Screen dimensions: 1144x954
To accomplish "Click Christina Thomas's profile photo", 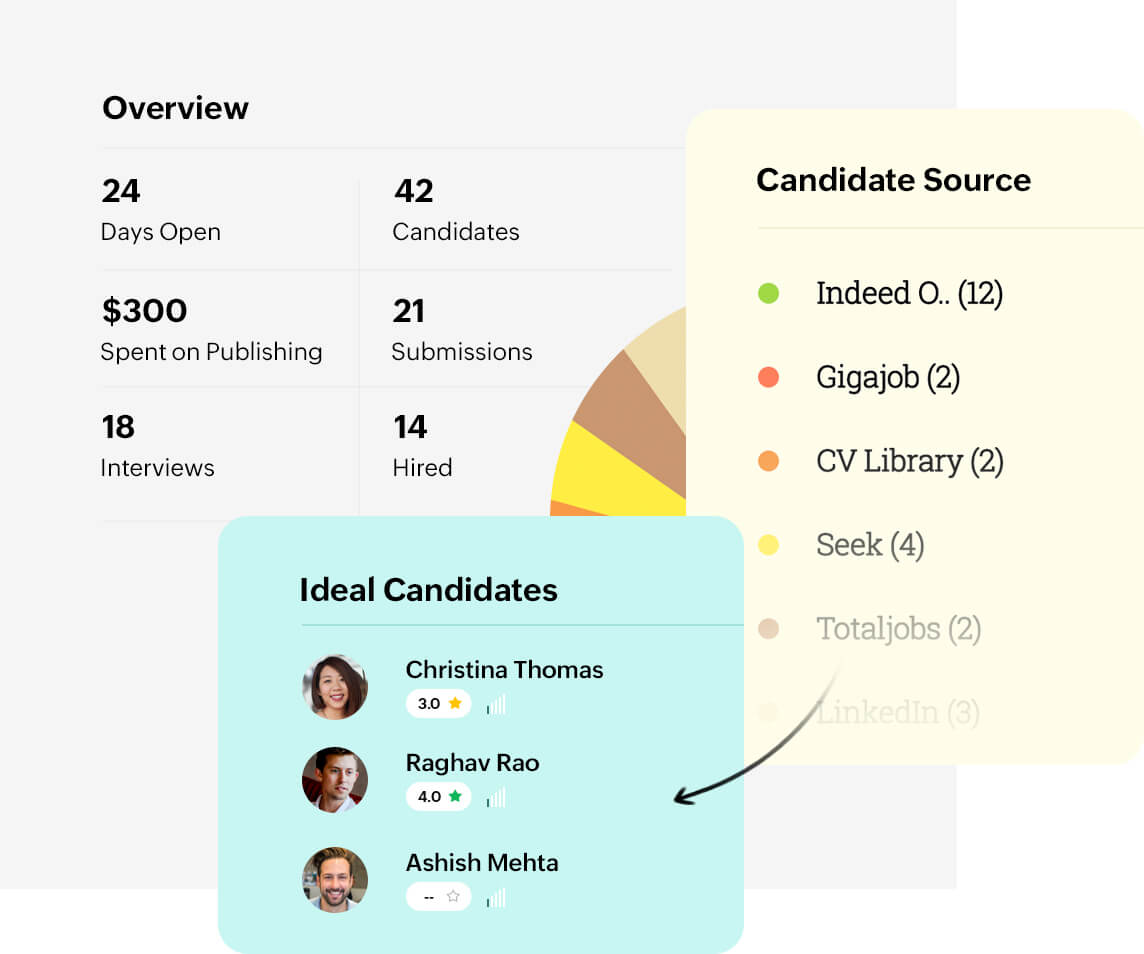I will coord(335,687).
